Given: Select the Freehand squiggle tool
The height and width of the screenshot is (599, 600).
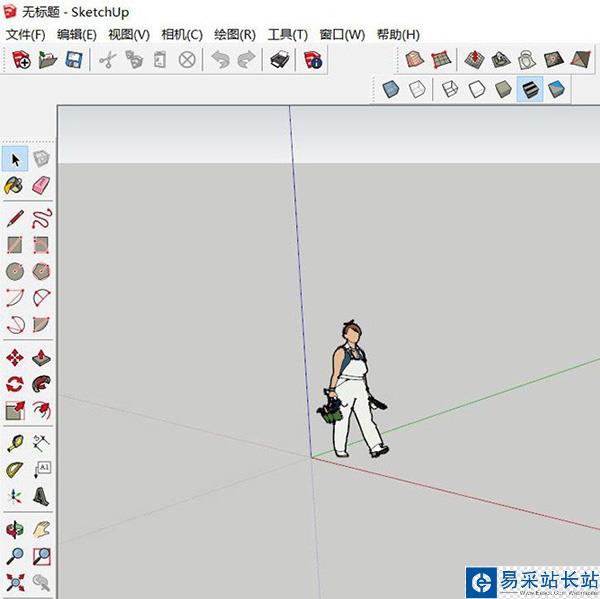Looking at the screenshot, I should 41,219.
